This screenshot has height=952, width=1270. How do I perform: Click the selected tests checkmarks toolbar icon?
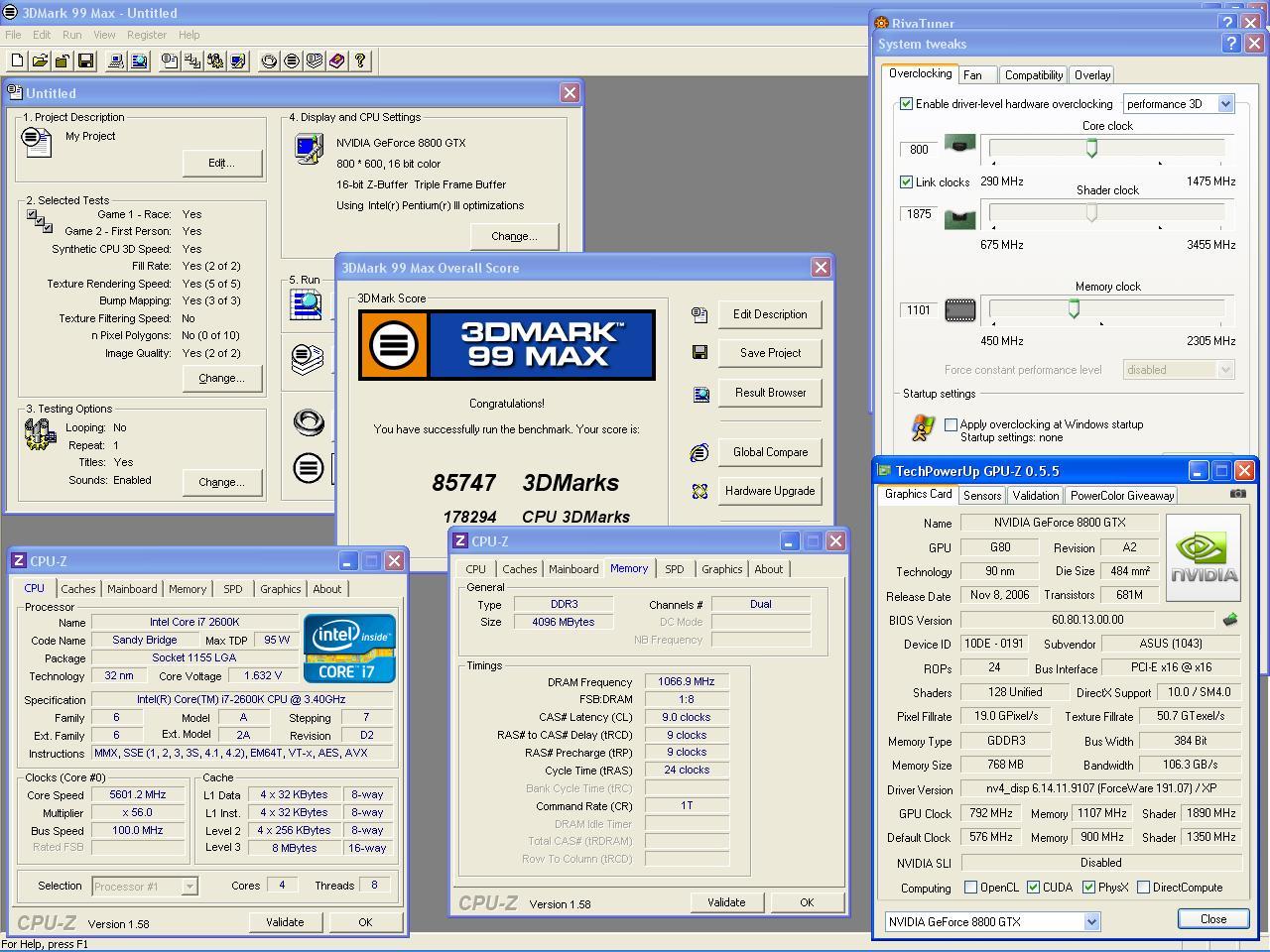(x=192, y=60)
